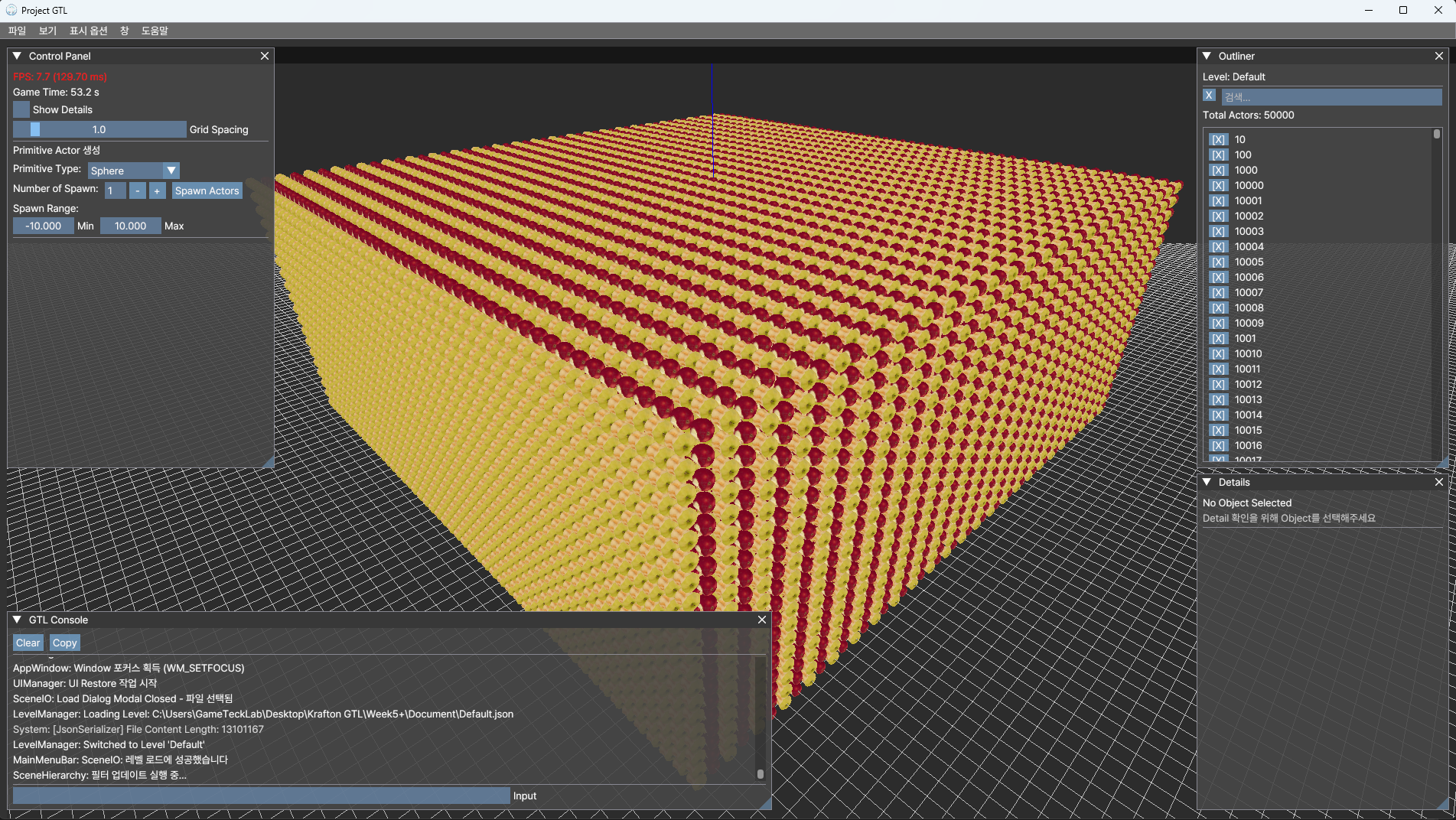
Task: Toggle visibility of actor 10008
Action: click(1218, 308)
